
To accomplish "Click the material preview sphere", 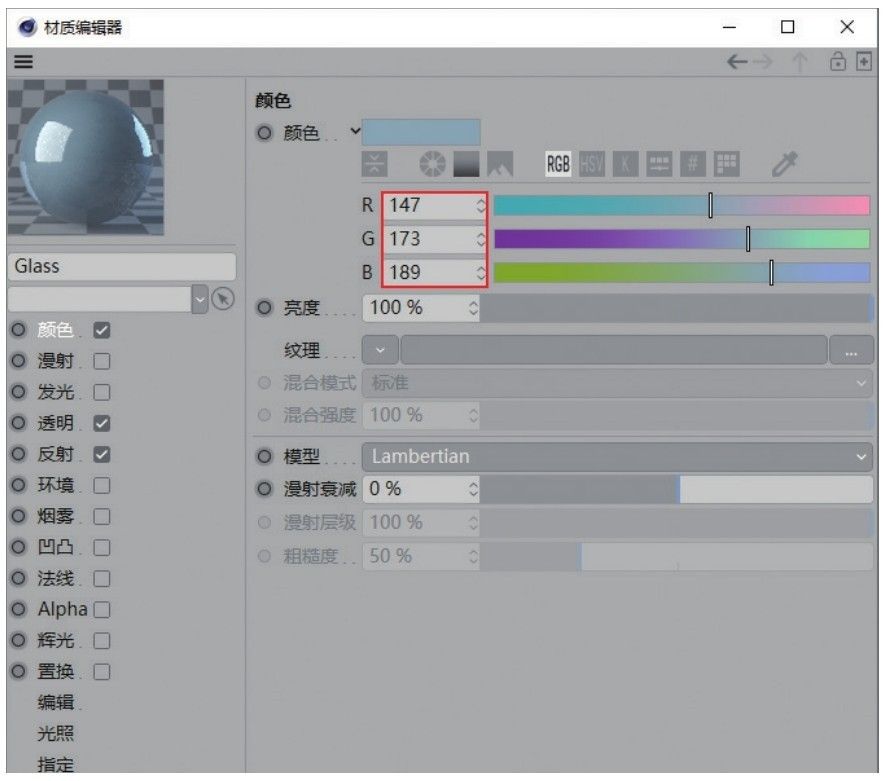I will (x=86, y=157).
